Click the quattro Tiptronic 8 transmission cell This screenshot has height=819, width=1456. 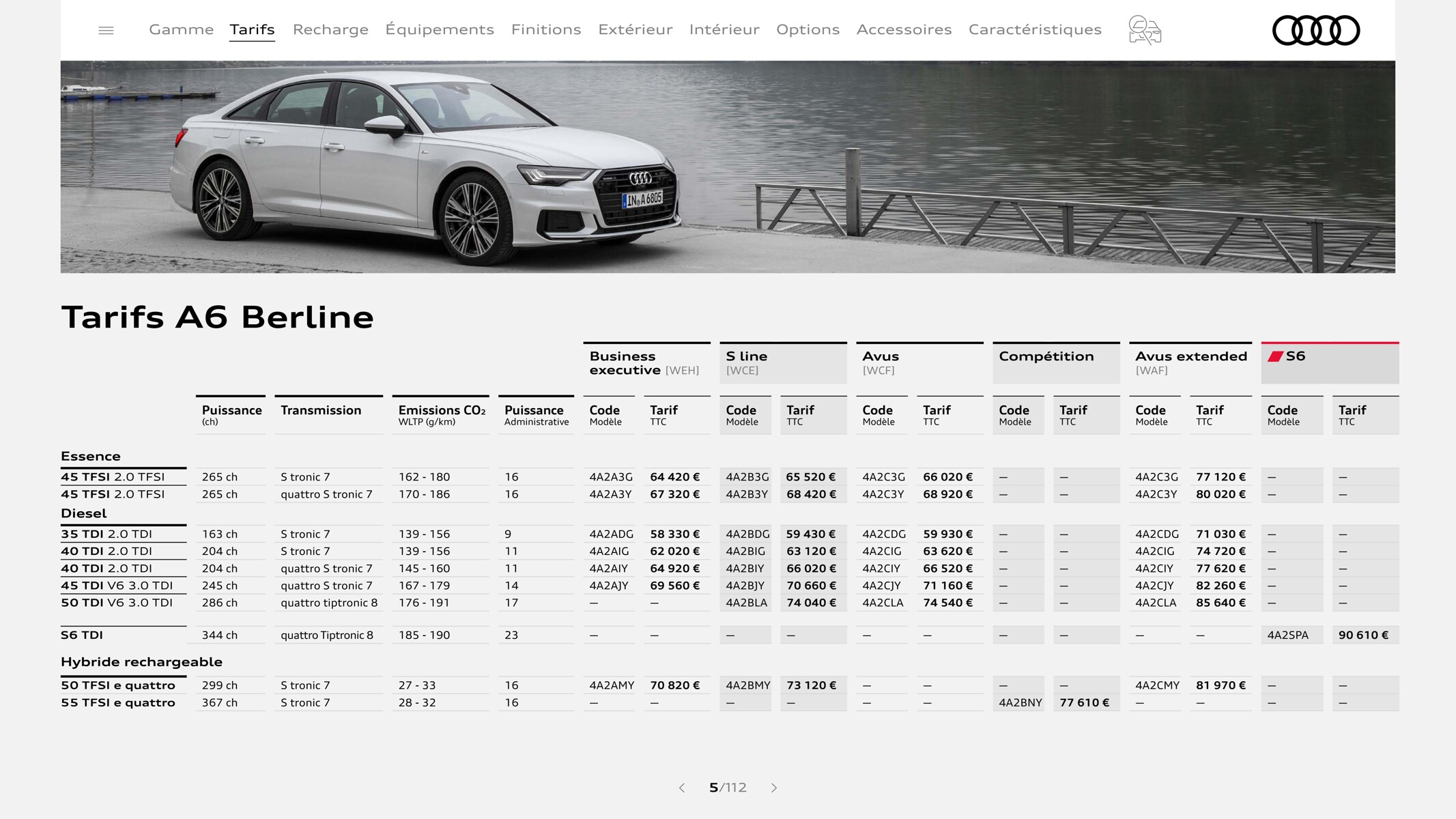327,635
